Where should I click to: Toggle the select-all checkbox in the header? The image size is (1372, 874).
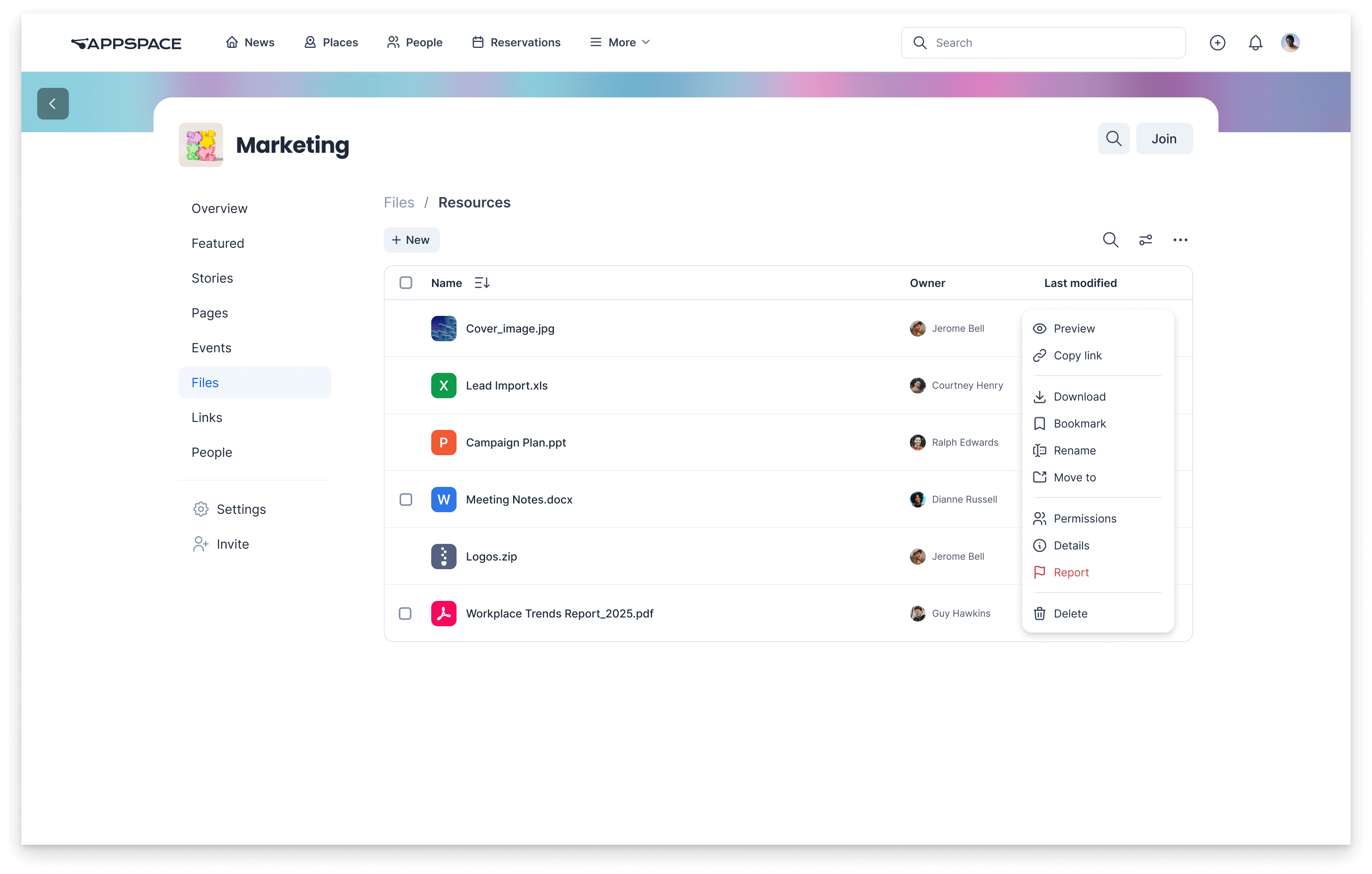point(406,282)
